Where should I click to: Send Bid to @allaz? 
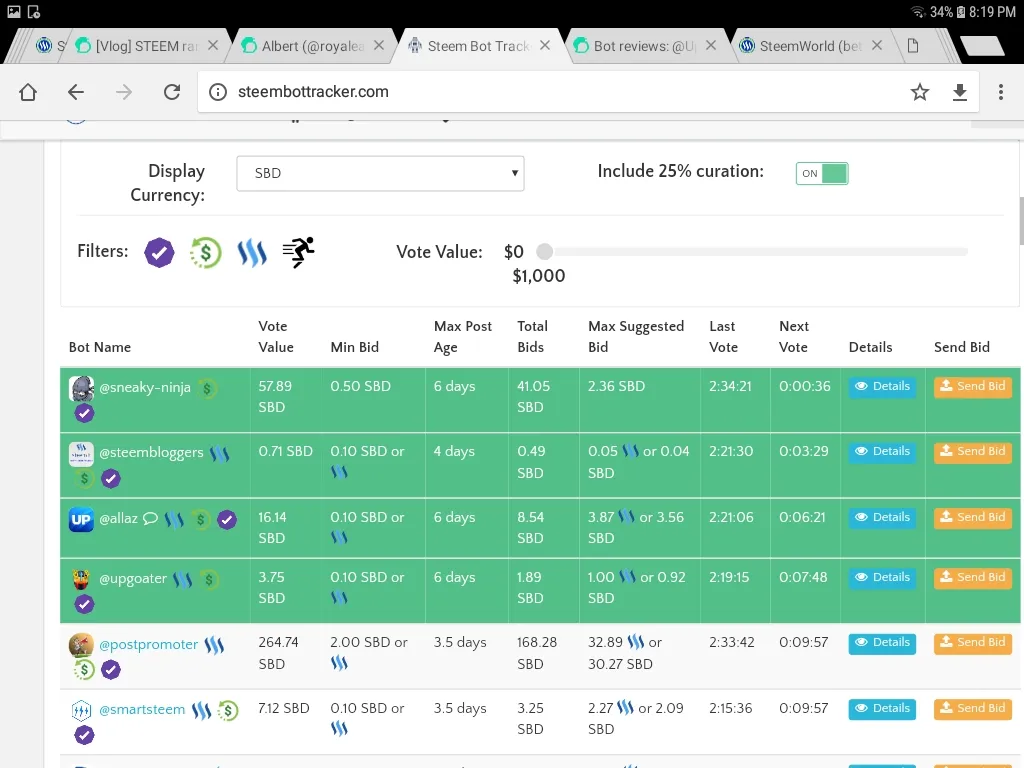coord(973,518)
